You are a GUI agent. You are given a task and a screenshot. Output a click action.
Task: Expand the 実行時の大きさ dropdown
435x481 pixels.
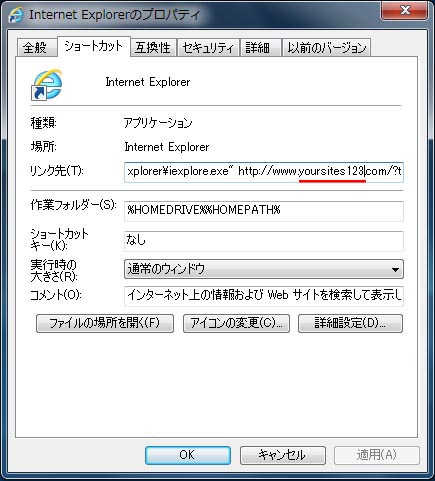pos(264,269)
